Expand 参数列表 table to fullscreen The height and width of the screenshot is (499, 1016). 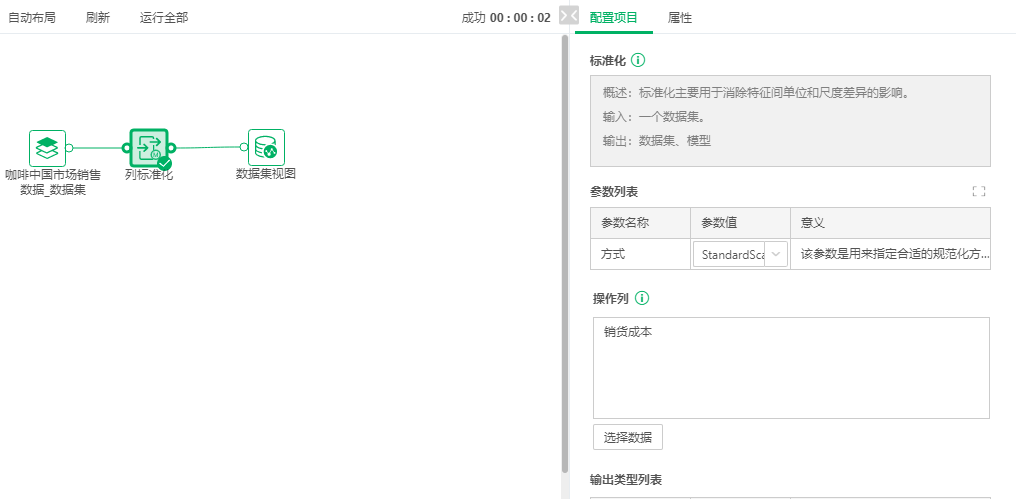pyautogui.click(x=978, y=191)
